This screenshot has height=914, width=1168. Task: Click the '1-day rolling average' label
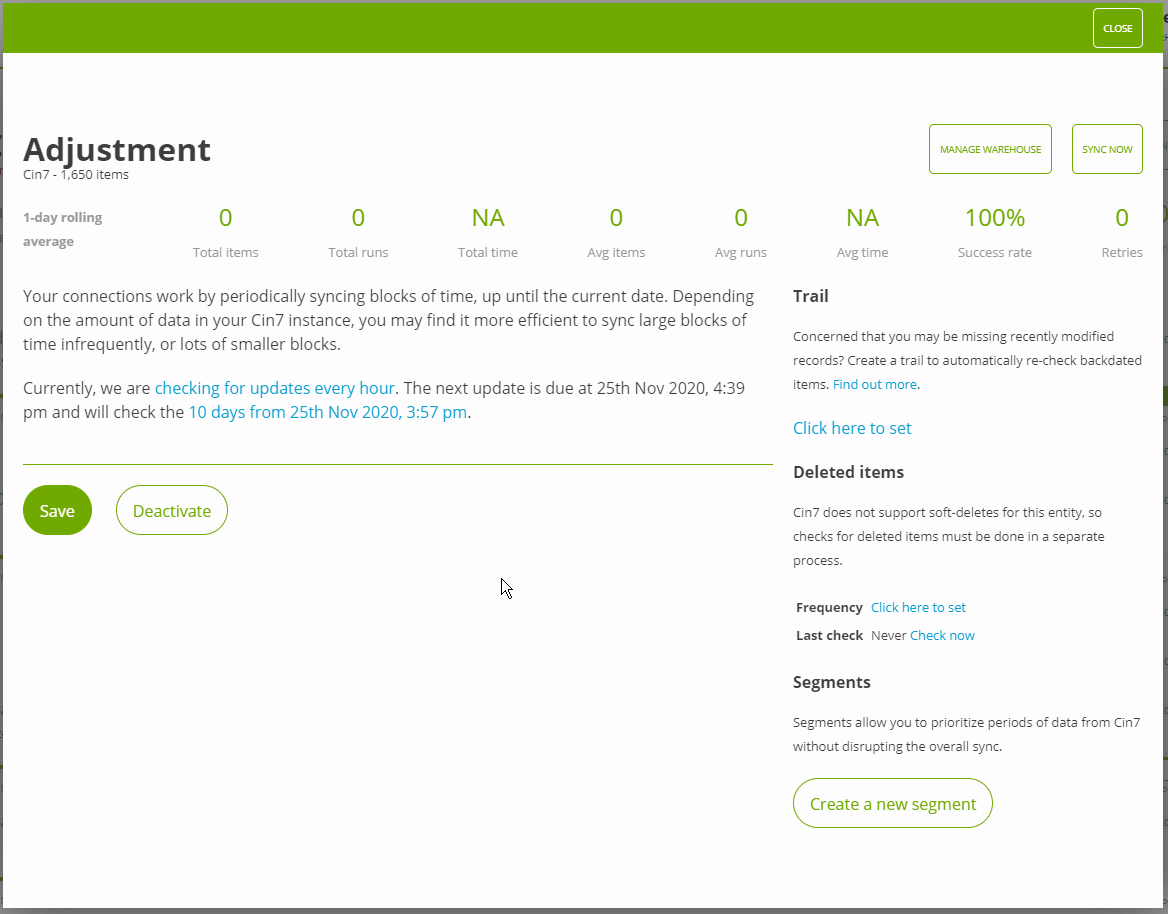[61, 229]
